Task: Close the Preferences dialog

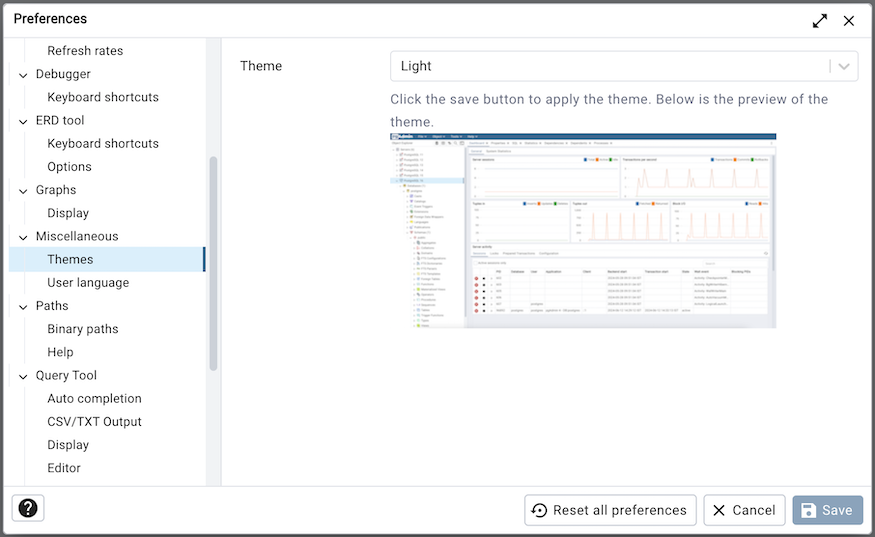Action: coord(849,20)
